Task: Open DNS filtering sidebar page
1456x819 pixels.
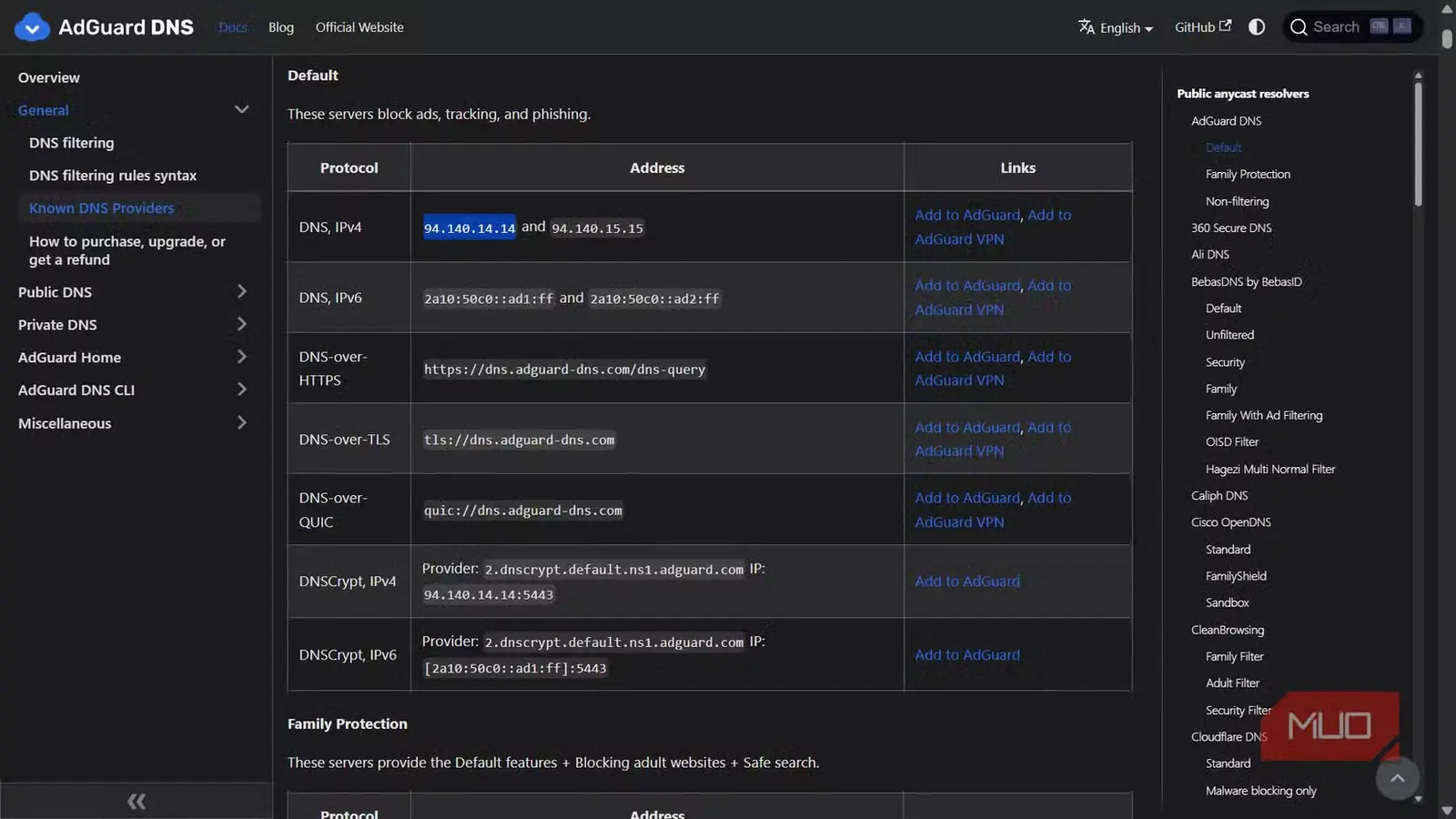Action: point(72,143)
